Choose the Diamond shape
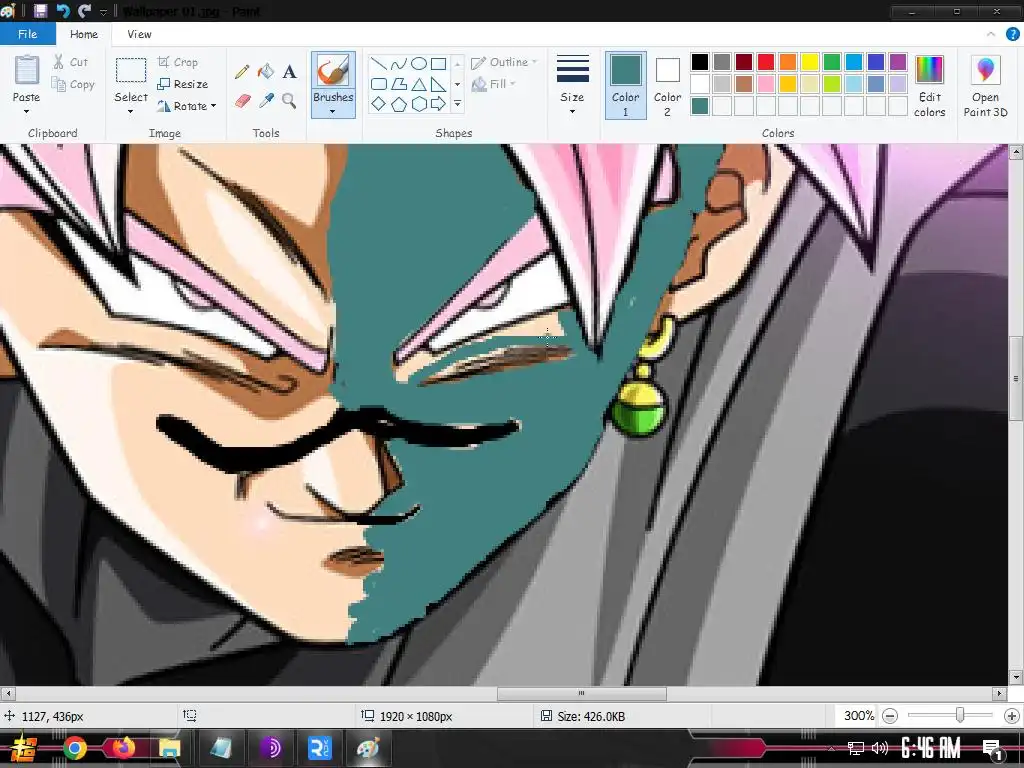Screen dimensions: 1024x768 coord(379,104)
